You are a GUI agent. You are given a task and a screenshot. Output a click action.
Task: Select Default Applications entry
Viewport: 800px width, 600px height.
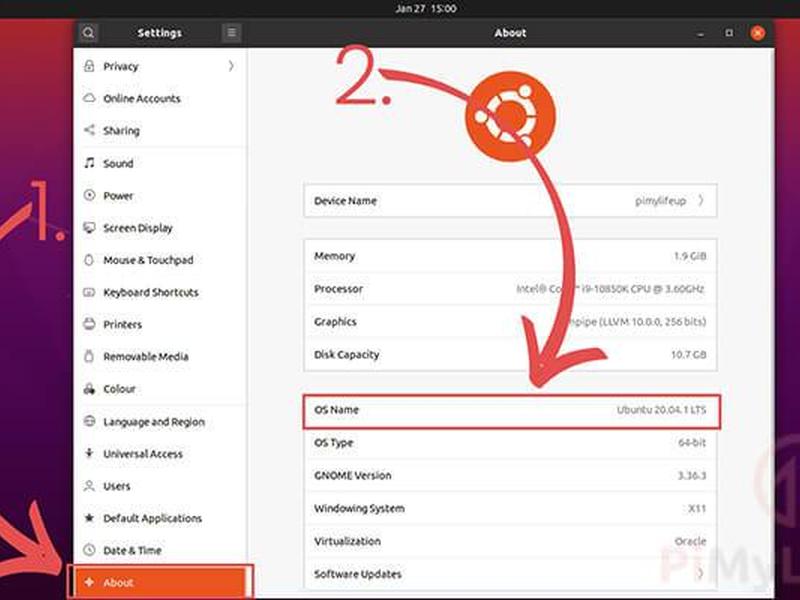[x=160, y=518]
